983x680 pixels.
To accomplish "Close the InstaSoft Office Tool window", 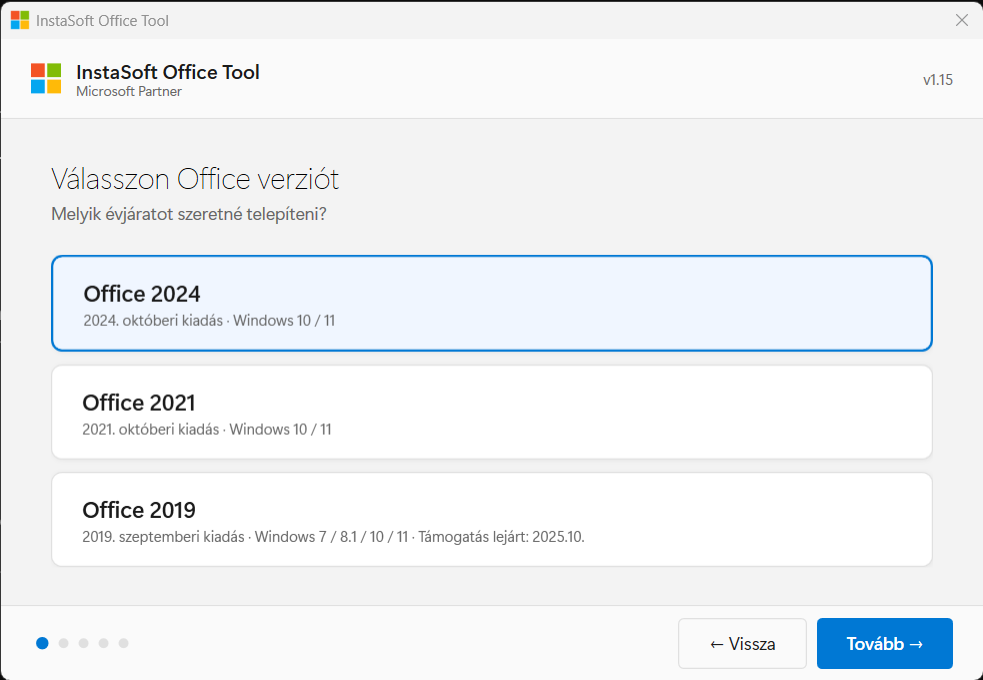I will [961, 20].
